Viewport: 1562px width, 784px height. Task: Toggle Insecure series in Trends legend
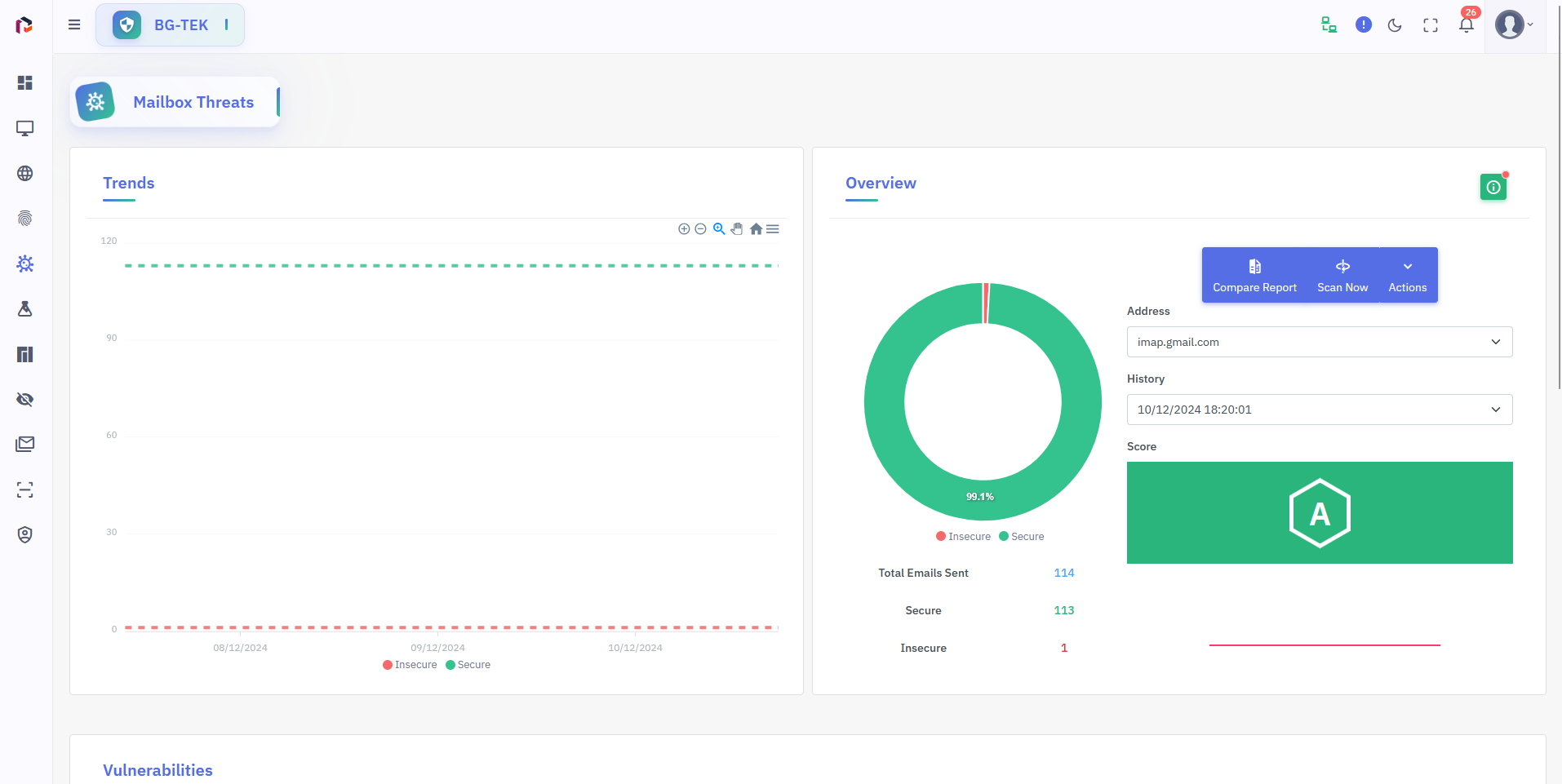click(x=410, y=665)
